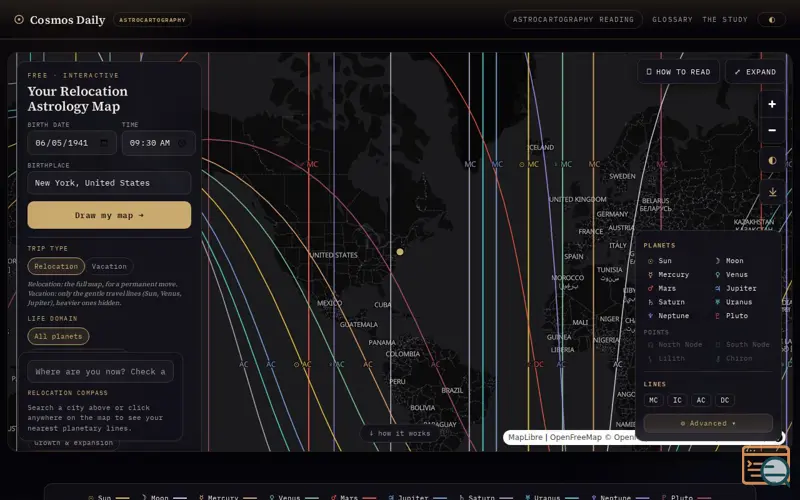Viewport: 800px width, 500px height.
Task: Click the Astrocartography badge
Action: click(x=152, y=20)
